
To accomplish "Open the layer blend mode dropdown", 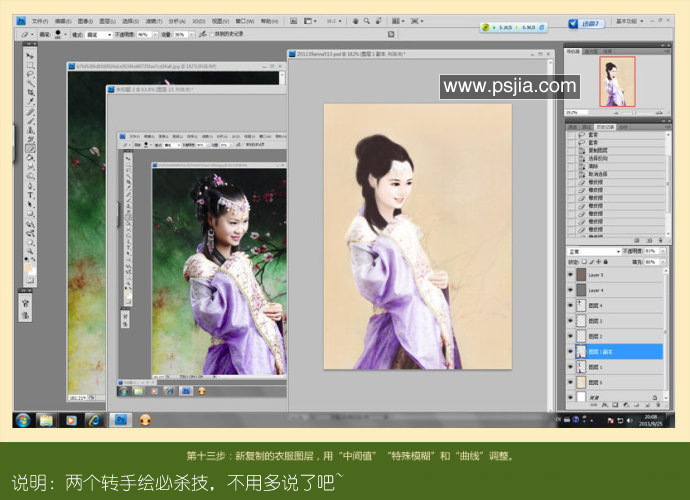I will point(594,251).
